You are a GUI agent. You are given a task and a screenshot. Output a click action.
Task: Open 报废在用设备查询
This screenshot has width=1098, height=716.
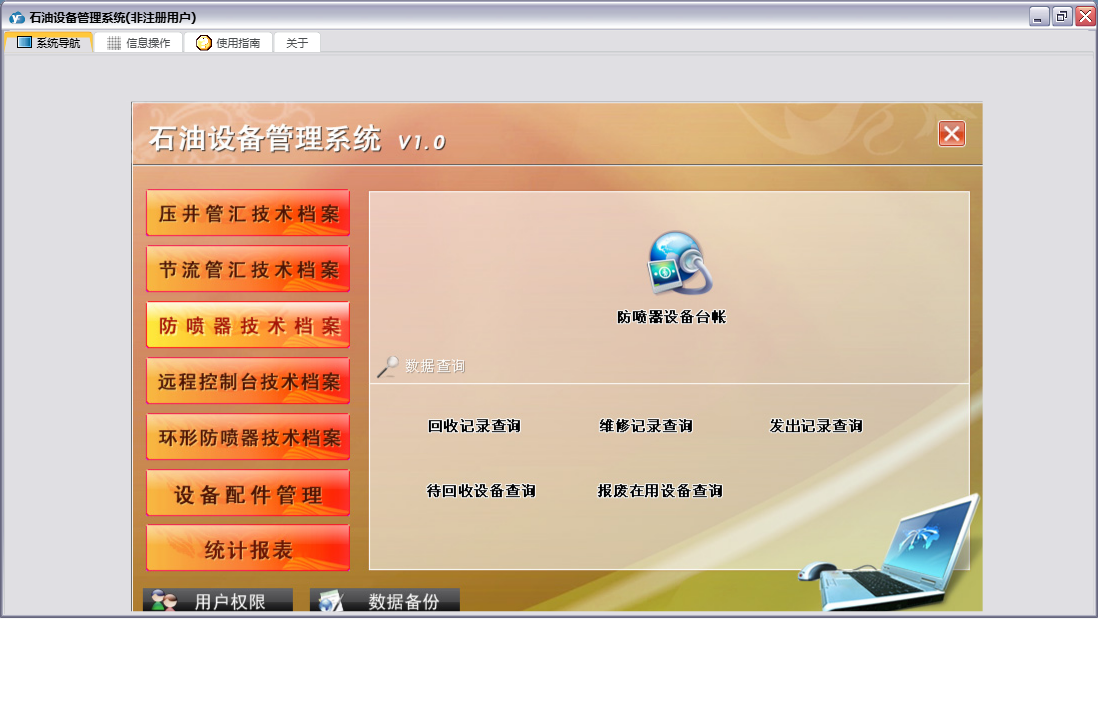(x=660, y=491)
